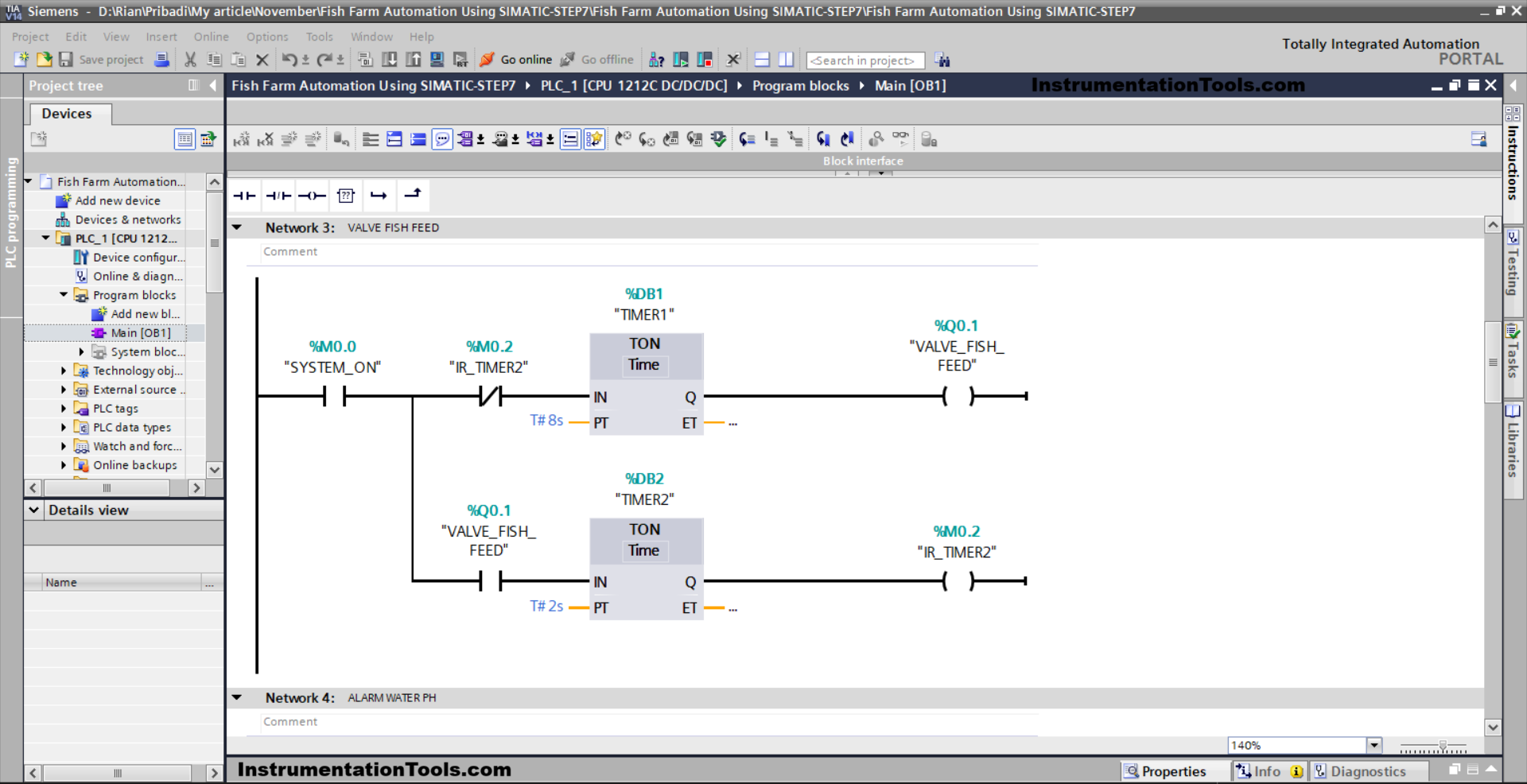Viewport: 1527px width, 784px height.
Task: Select the open branch icon
Action: pyautogui.click(x=379, y=196)
